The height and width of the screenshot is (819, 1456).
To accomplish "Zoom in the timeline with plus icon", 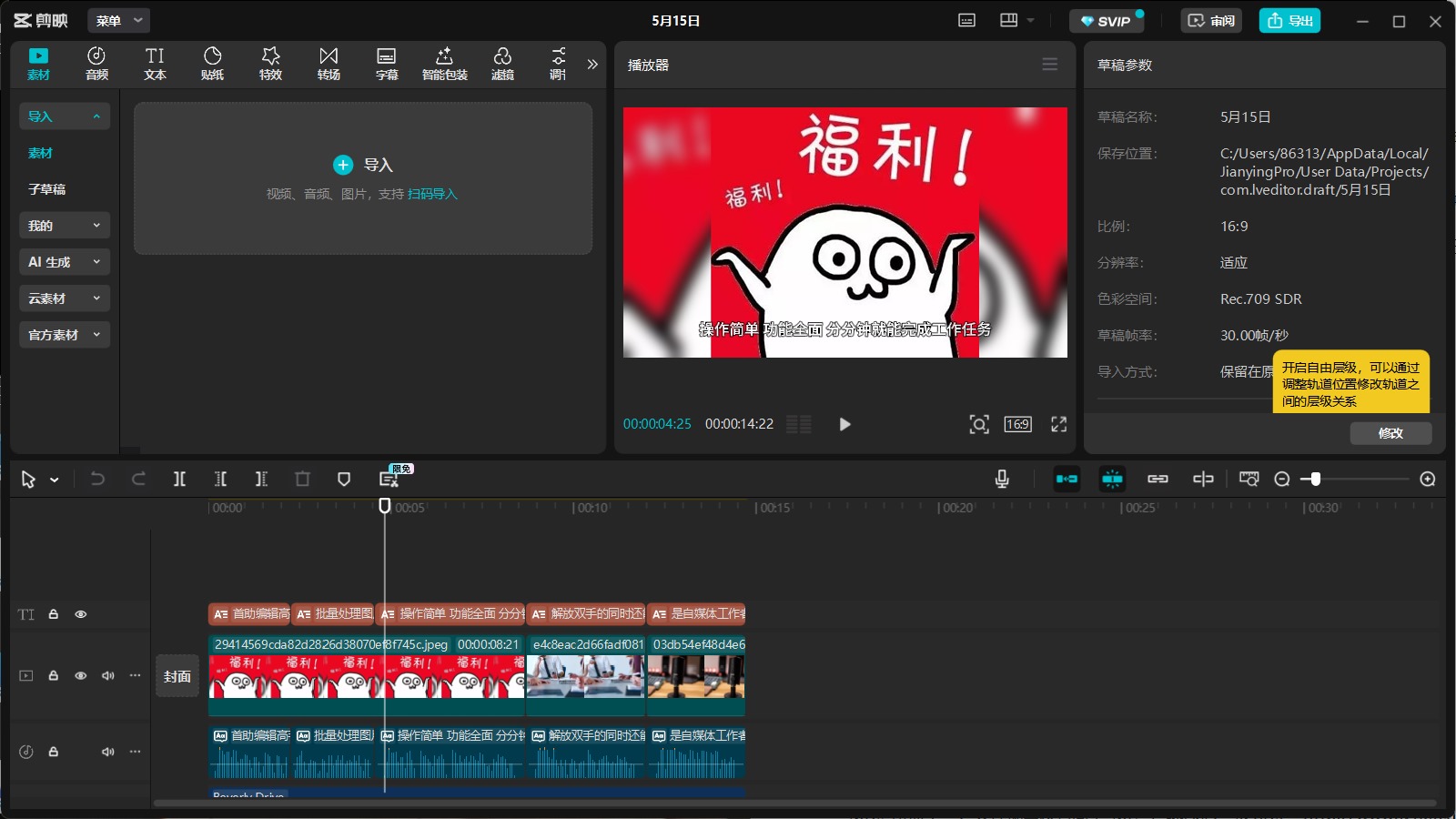I will tap(1428, 479).
